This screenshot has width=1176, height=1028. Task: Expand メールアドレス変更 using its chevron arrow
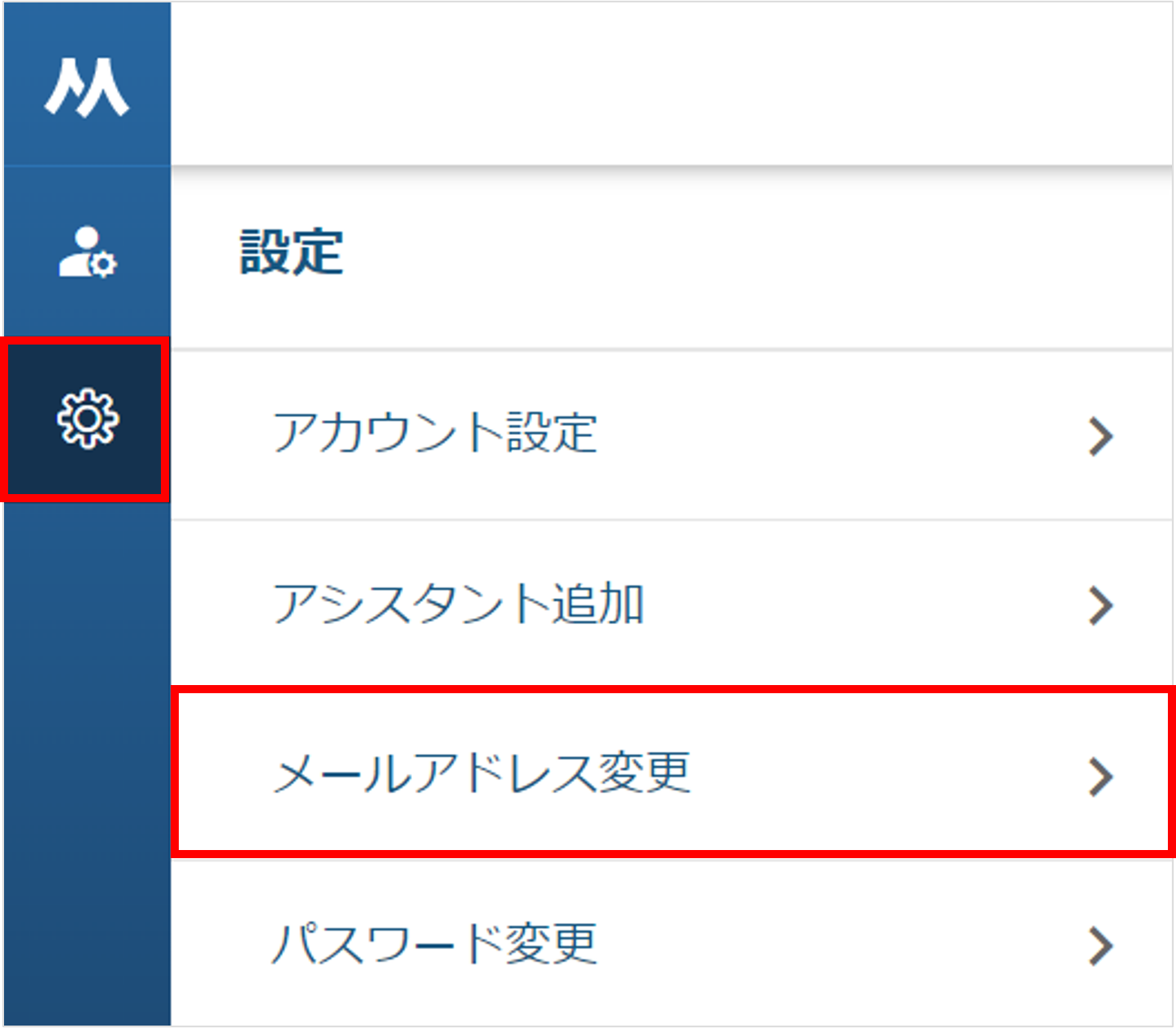point(1100,777)
